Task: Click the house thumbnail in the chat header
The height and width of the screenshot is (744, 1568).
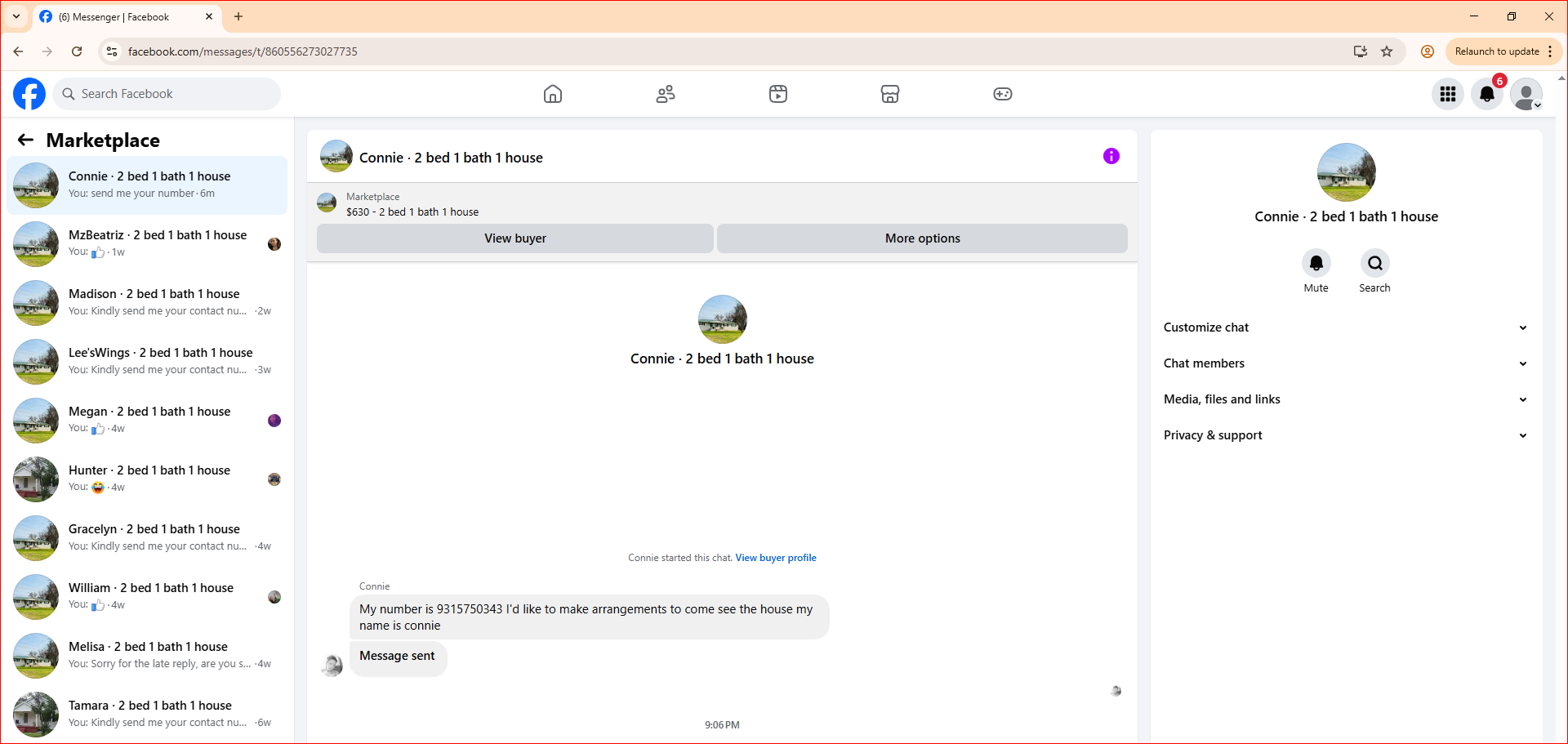Action: click(336, 156)
